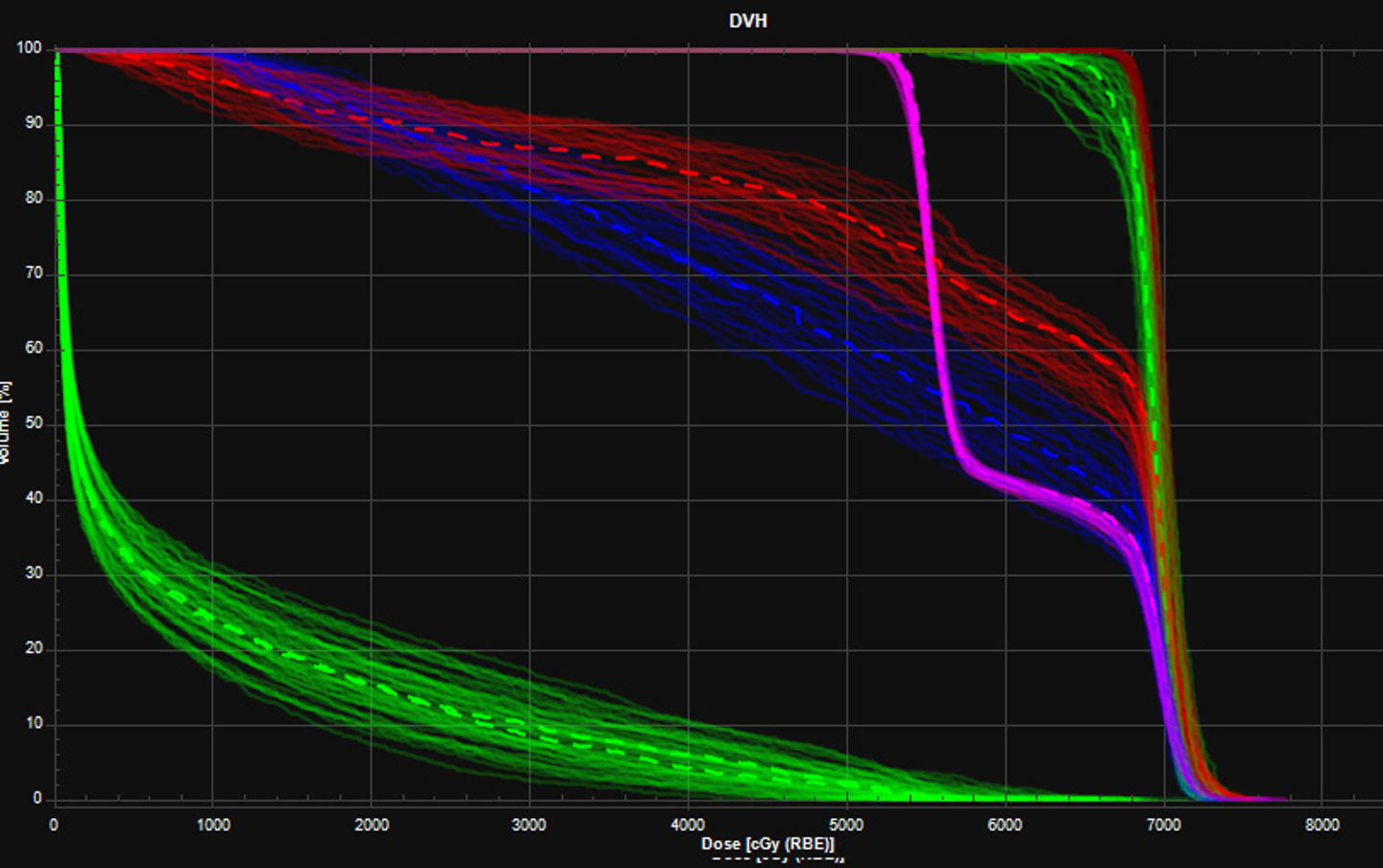1383x868 pixels.
Task: Click the 90 volume axis tick label
Action: tap(34, 123)
